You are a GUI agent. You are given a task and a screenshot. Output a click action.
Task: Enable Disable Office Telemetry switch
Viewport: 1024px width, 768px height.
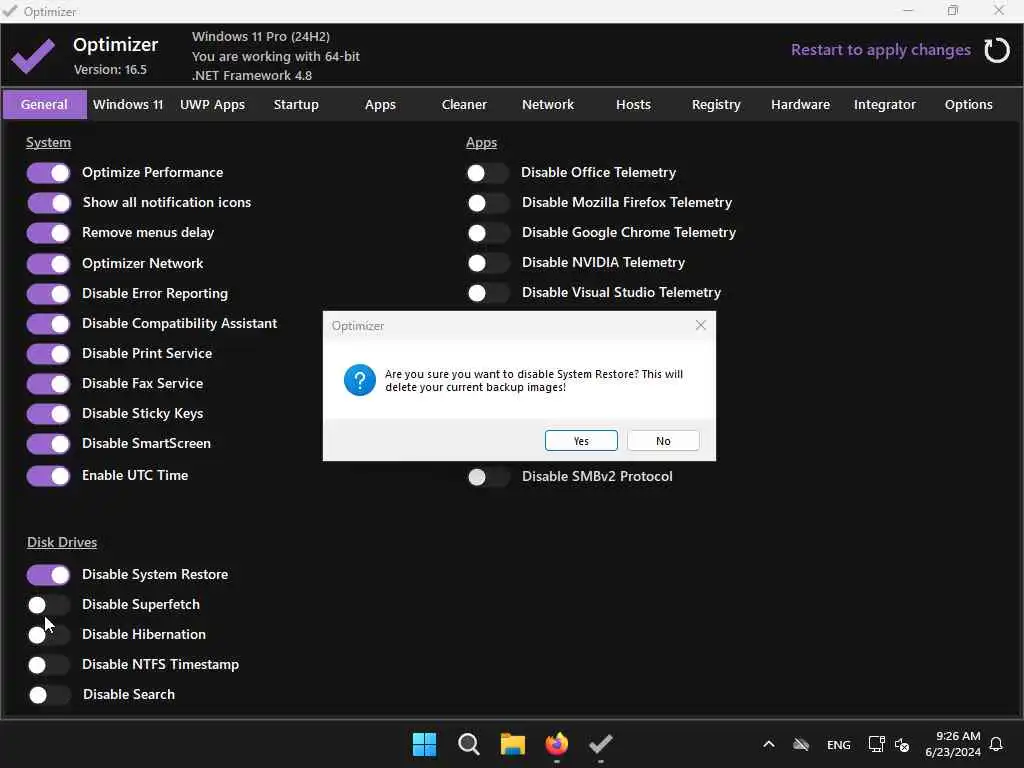pos(488,173)
